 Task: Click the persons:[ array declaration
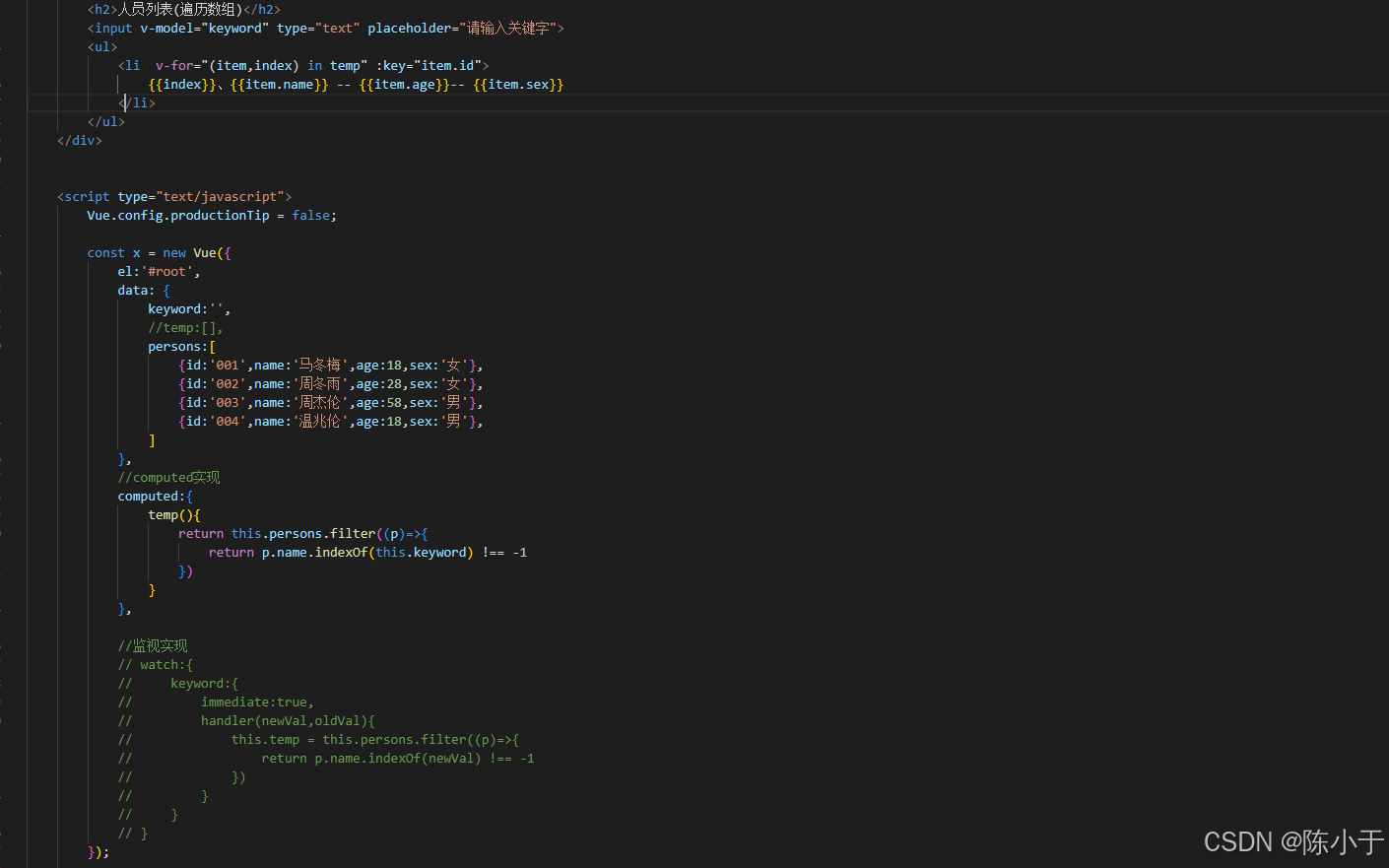[x=182, y=346]
